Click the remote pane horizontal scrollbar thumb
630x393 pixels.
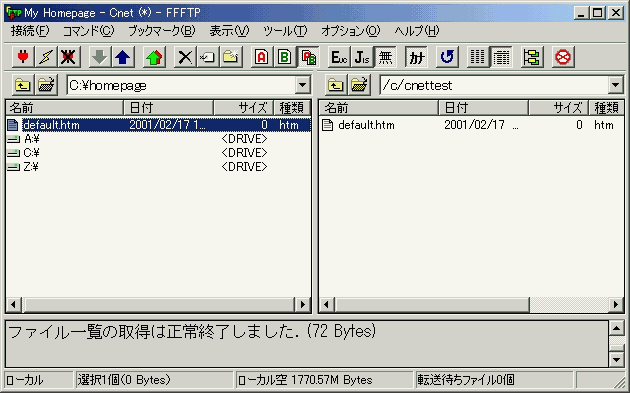[x=432, y=305]
